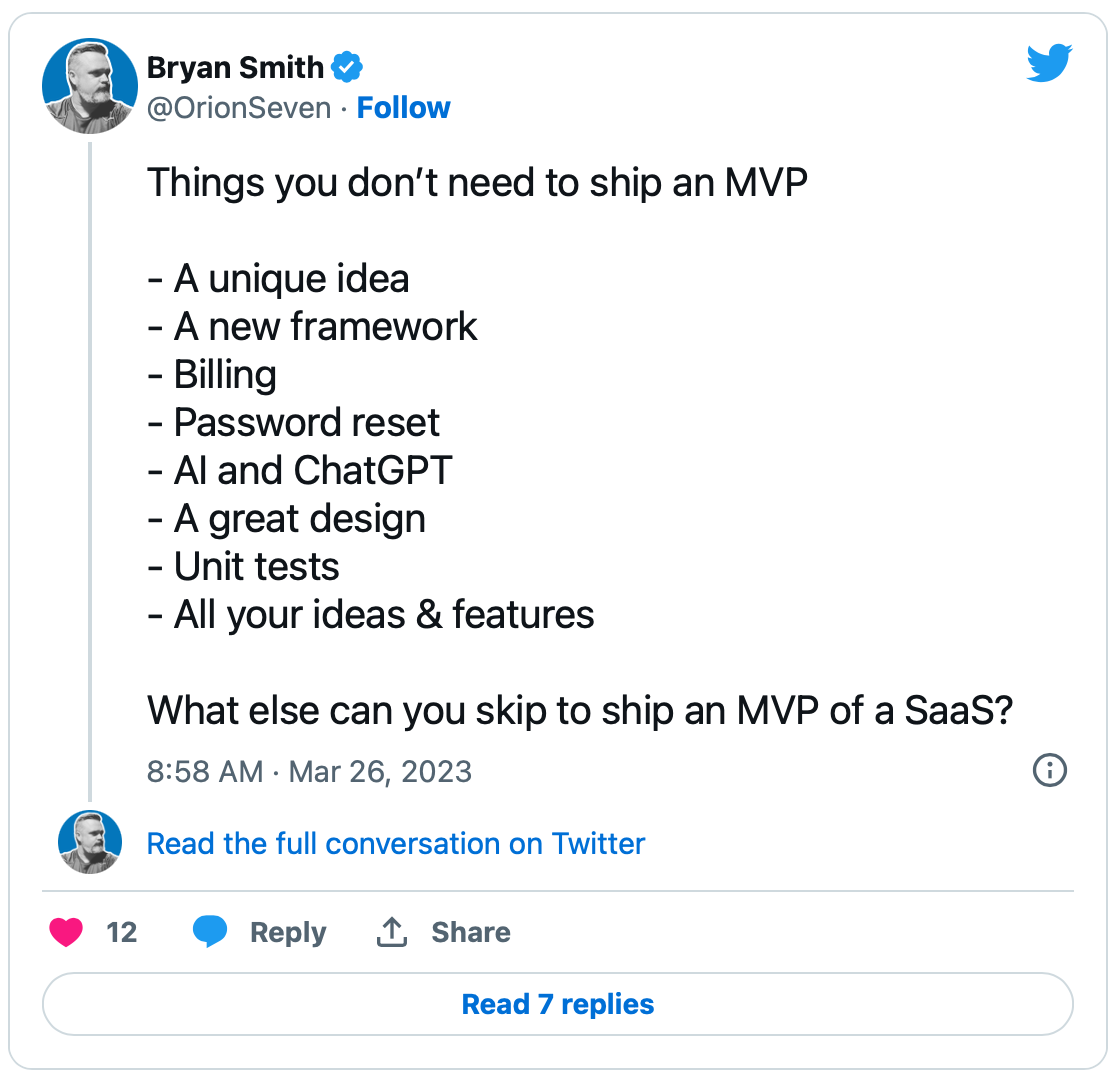Click the Share text label
1120x1084 pixels.
pyautogui.click(x=471, y=933)
